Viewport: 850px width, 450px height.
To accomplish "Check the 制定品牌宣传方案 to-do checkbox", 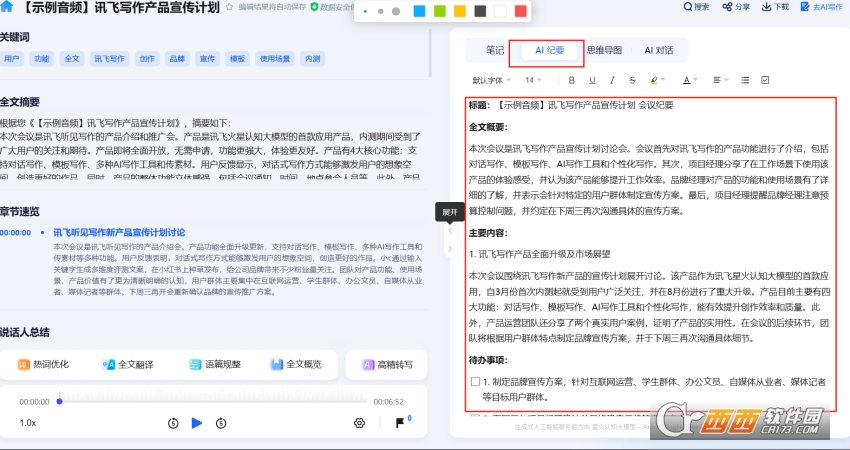I will [475, 382].
